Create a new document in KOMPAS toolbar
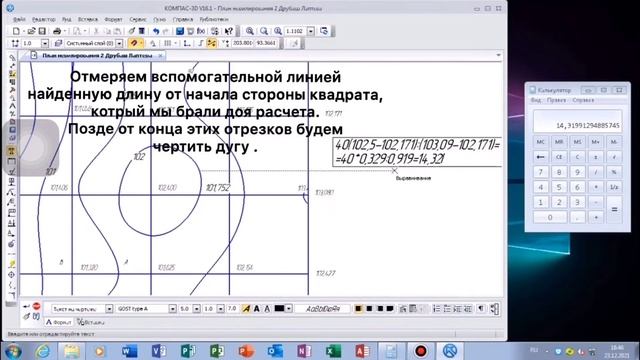The height and width of the screenshot is (360, 640). click(x=16, y=31)
